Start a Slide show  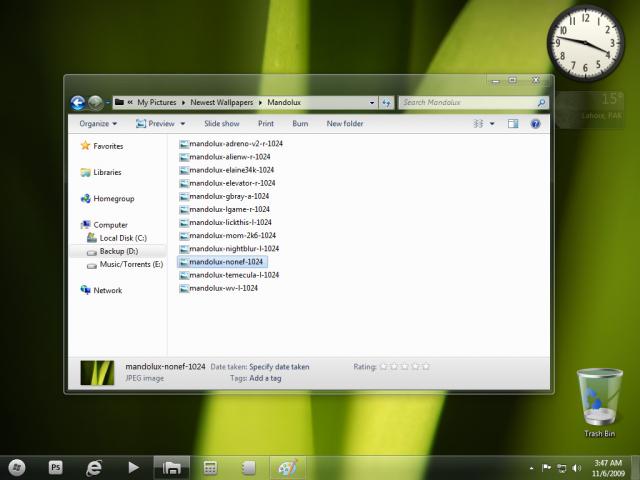222,123
